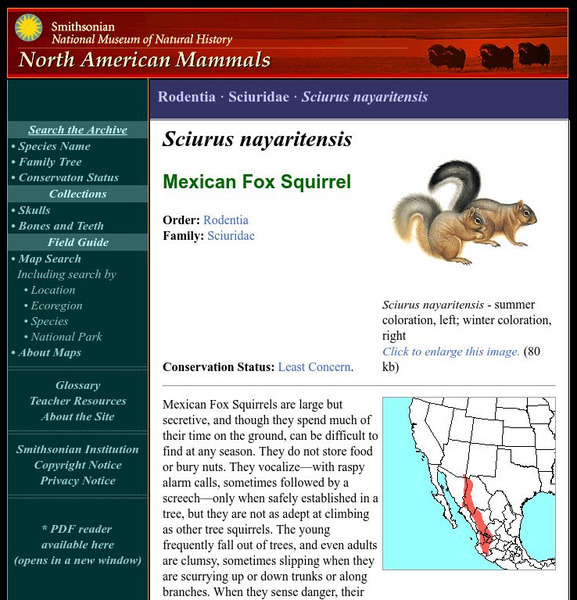Click the musk oxen banner image
Image resolution: width=577 pixels, height=600 pixels.
[x=489, y=57]
